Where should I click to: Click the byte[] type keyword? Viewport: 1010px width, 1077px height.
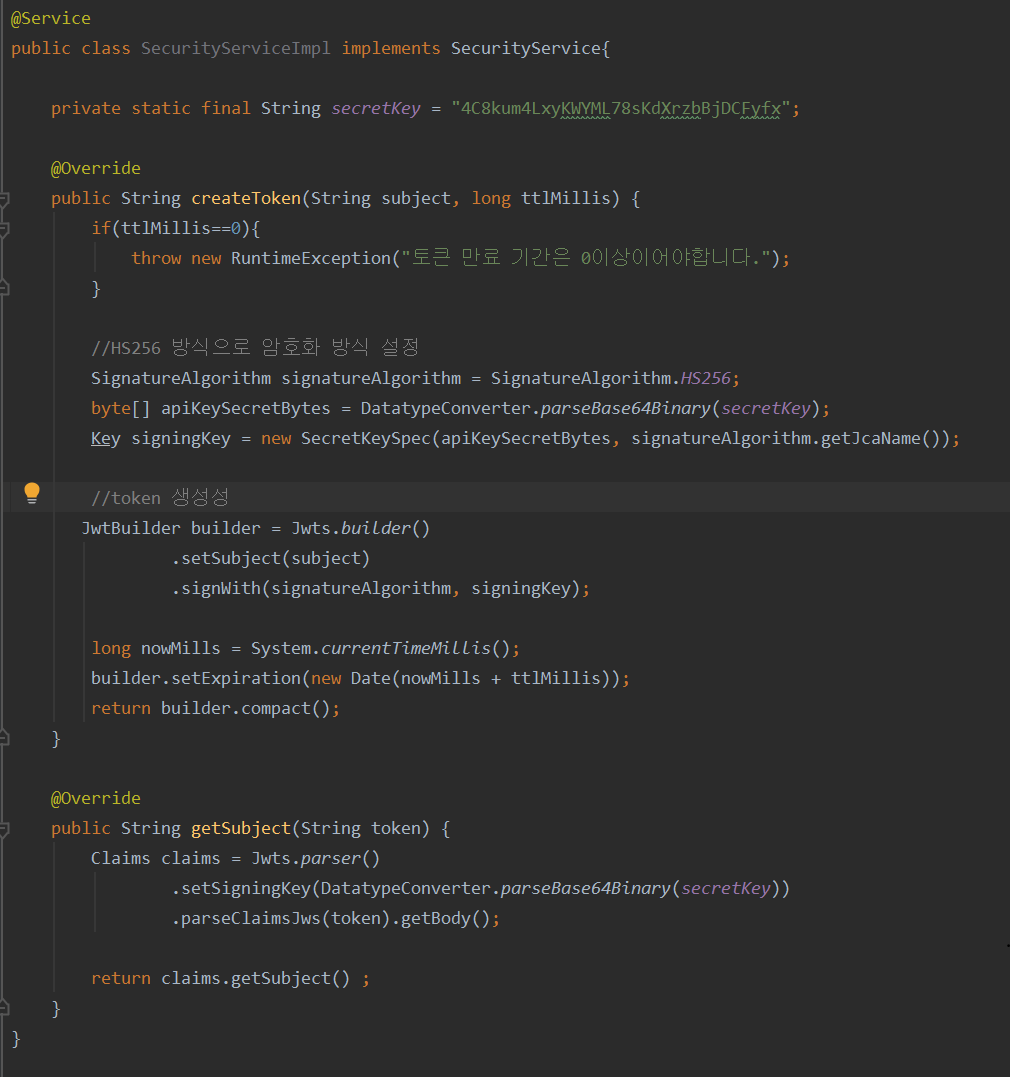click(120, 409)
